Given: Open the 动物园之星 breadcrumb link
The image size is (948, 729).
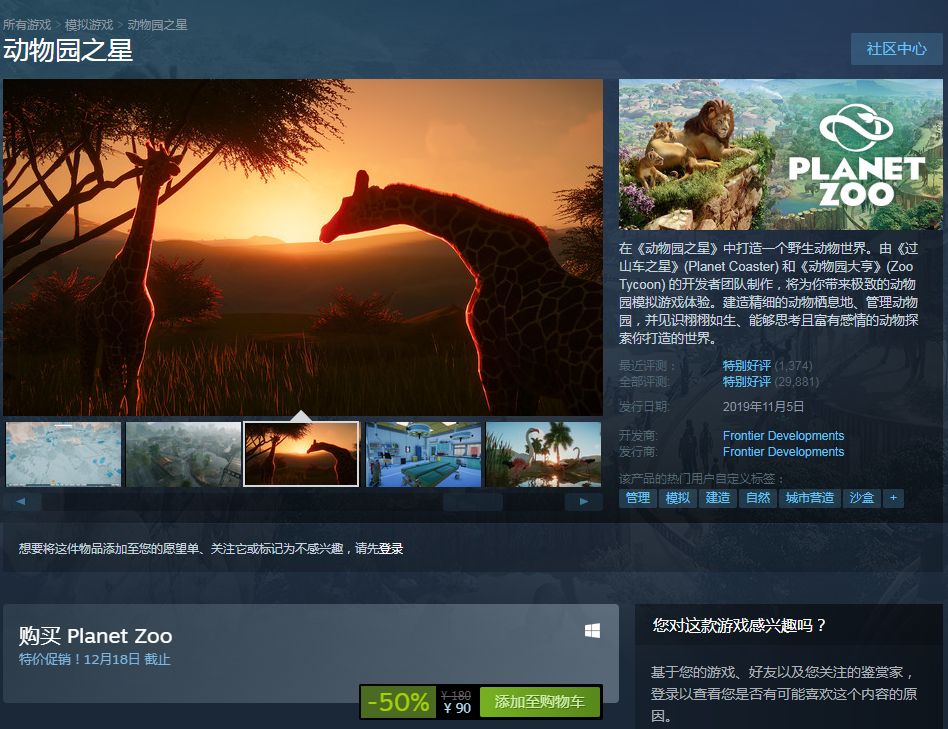Looking at the screenshot, I should (157, 25).
